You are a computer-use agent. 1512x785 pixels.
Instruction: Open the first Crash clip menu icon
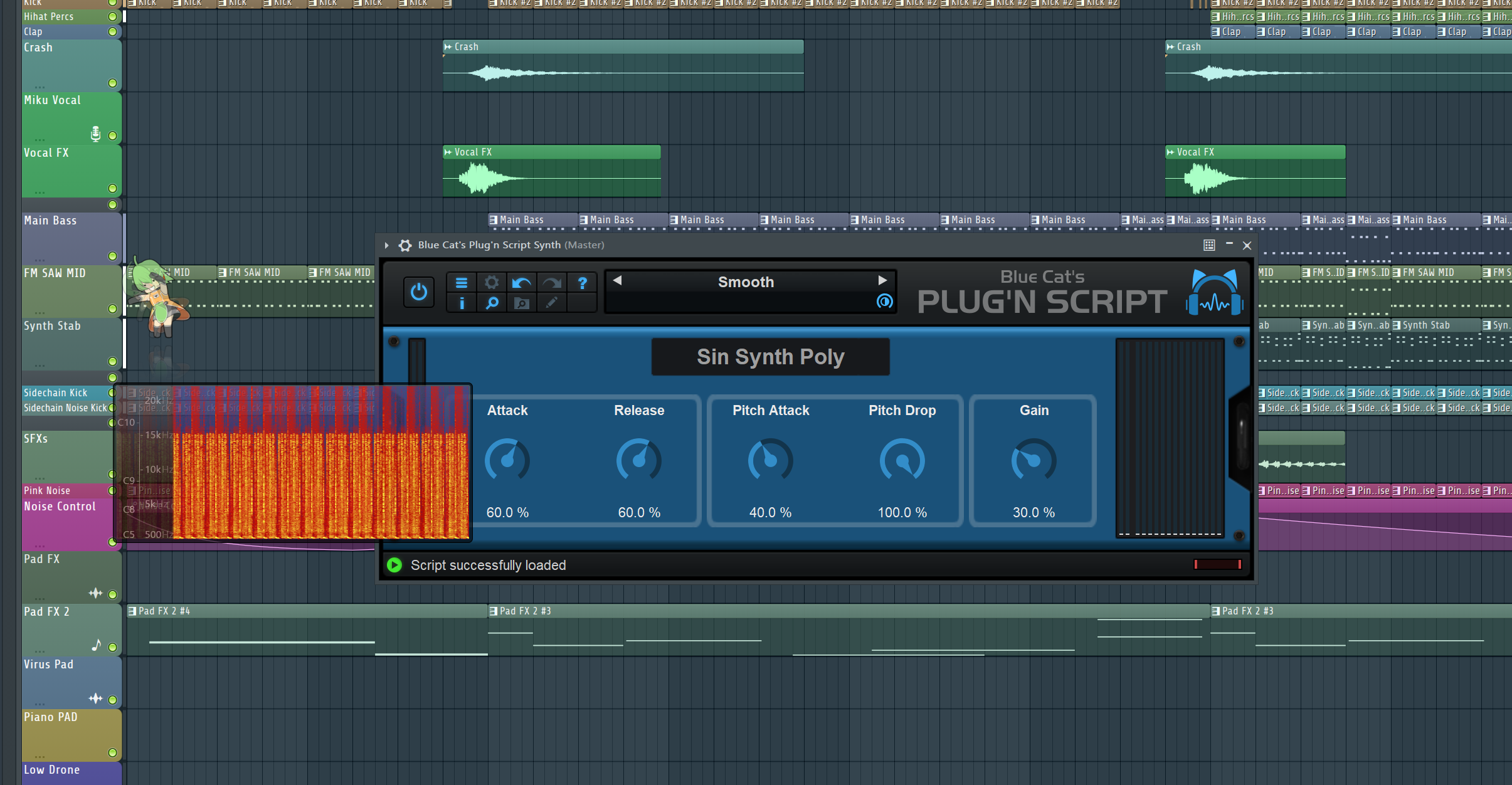pyautogui.click(x=448, y=47)
